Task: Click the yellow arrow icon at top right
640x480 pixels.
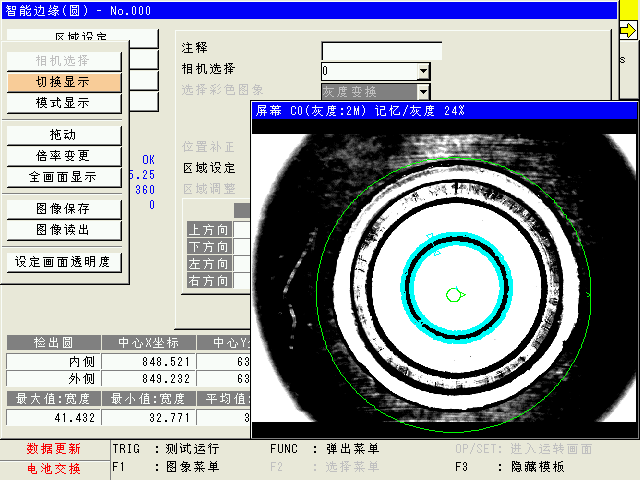Action: pos(628,31)
